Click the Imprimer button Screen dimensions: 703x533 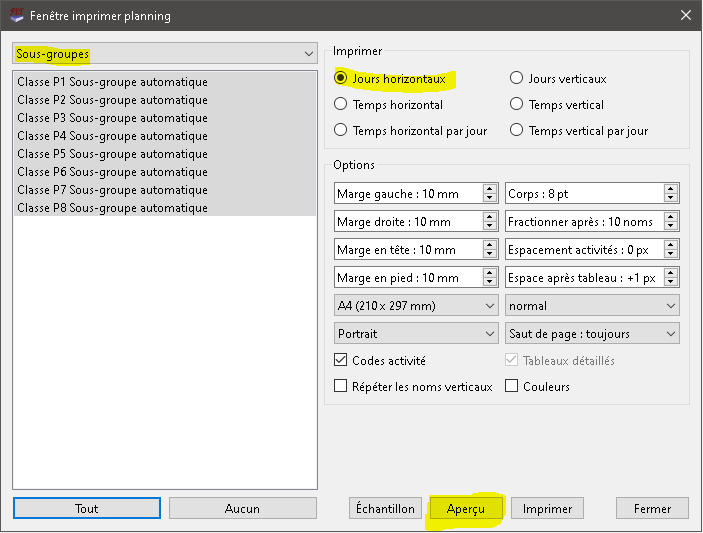[548, 509]
